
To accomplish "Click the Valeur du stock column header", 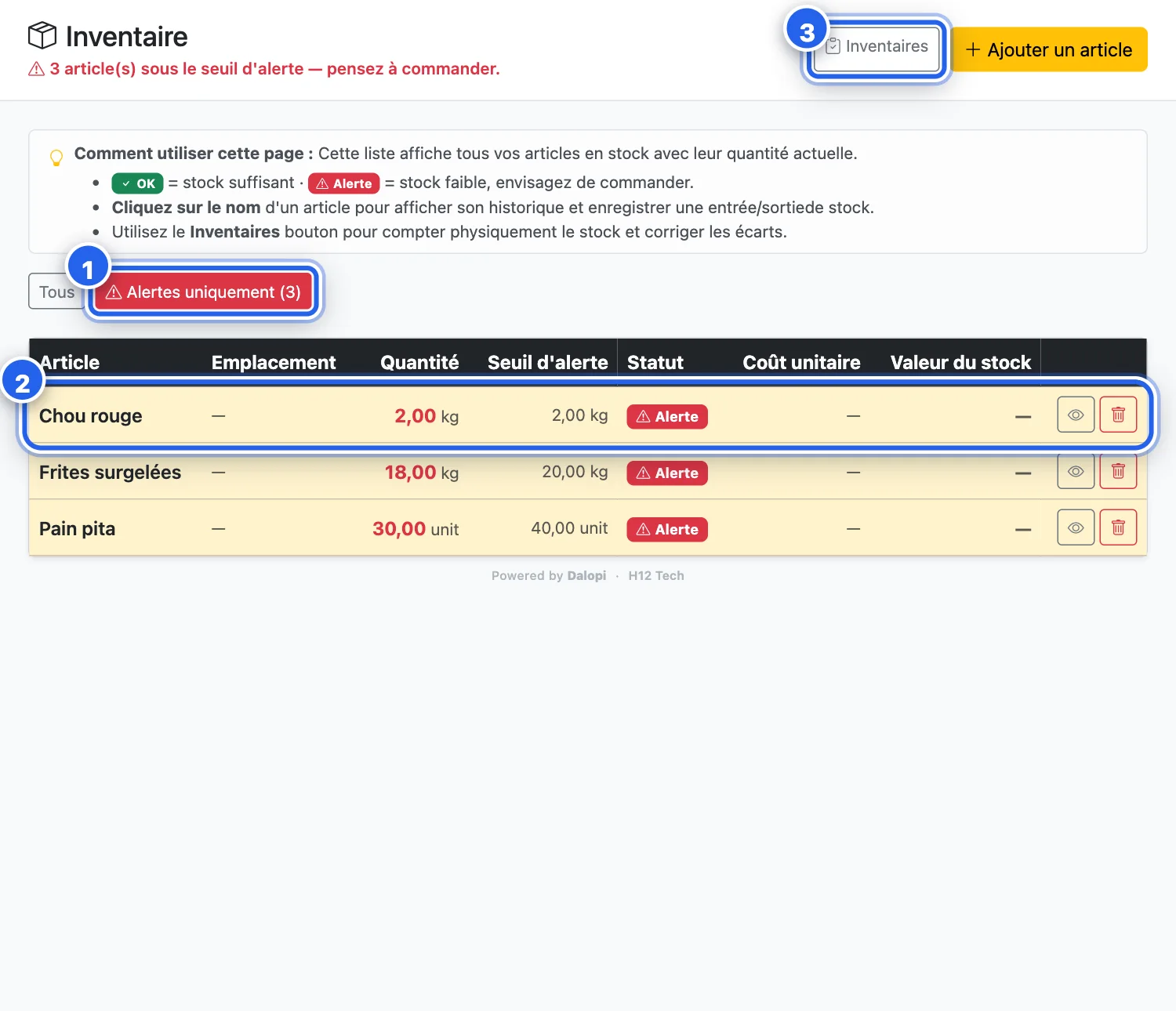I will pyautogui.click(x=960, y=362).
